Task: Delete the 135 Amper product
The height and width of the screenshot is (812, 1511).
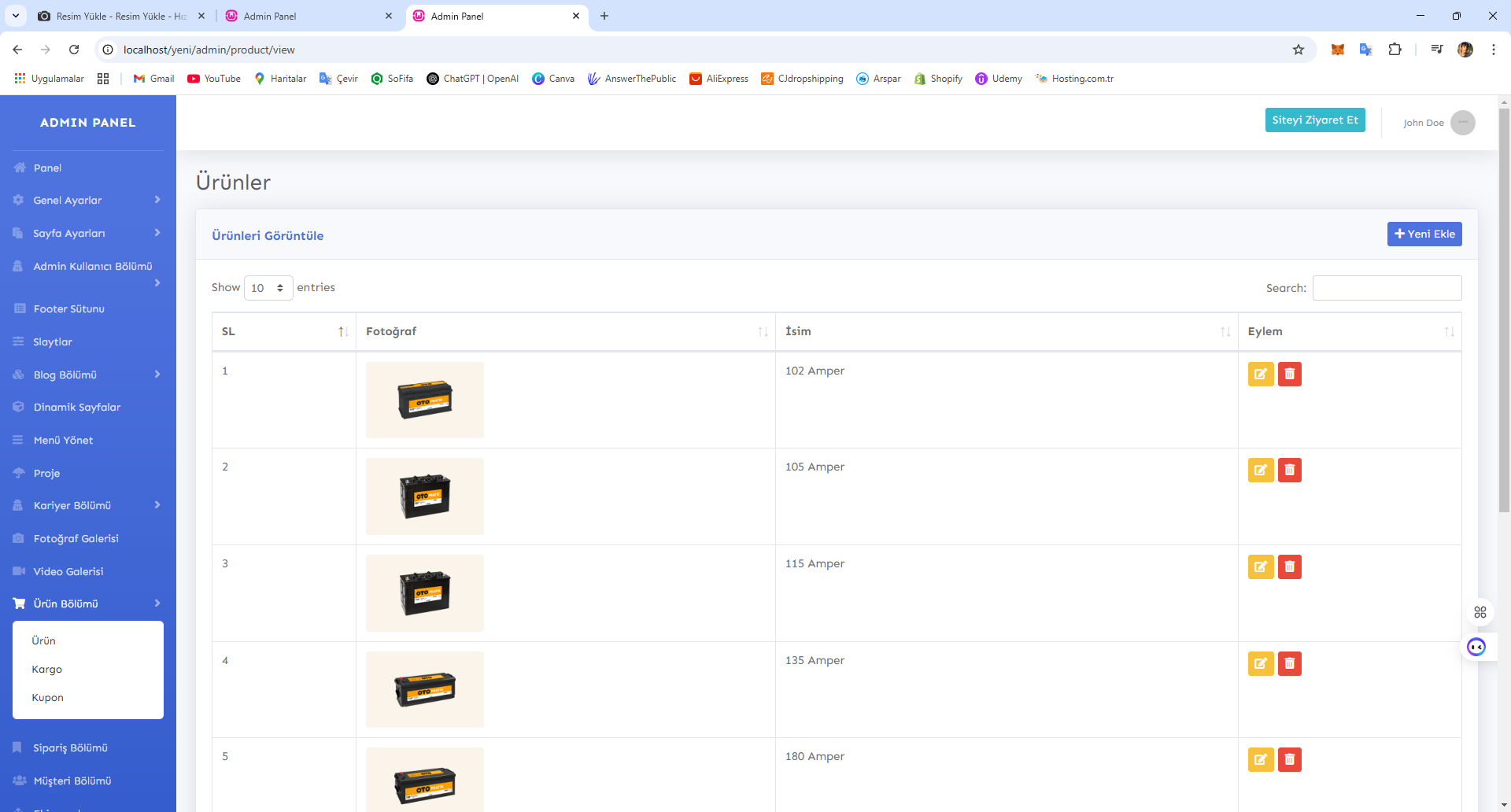Action: click(1289, 664)
